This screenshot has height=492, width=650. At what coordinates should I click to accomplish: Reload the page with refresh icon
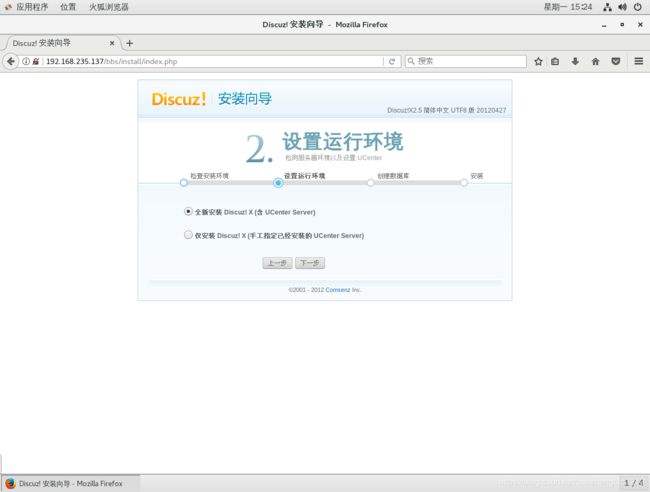tap(392, 61)
